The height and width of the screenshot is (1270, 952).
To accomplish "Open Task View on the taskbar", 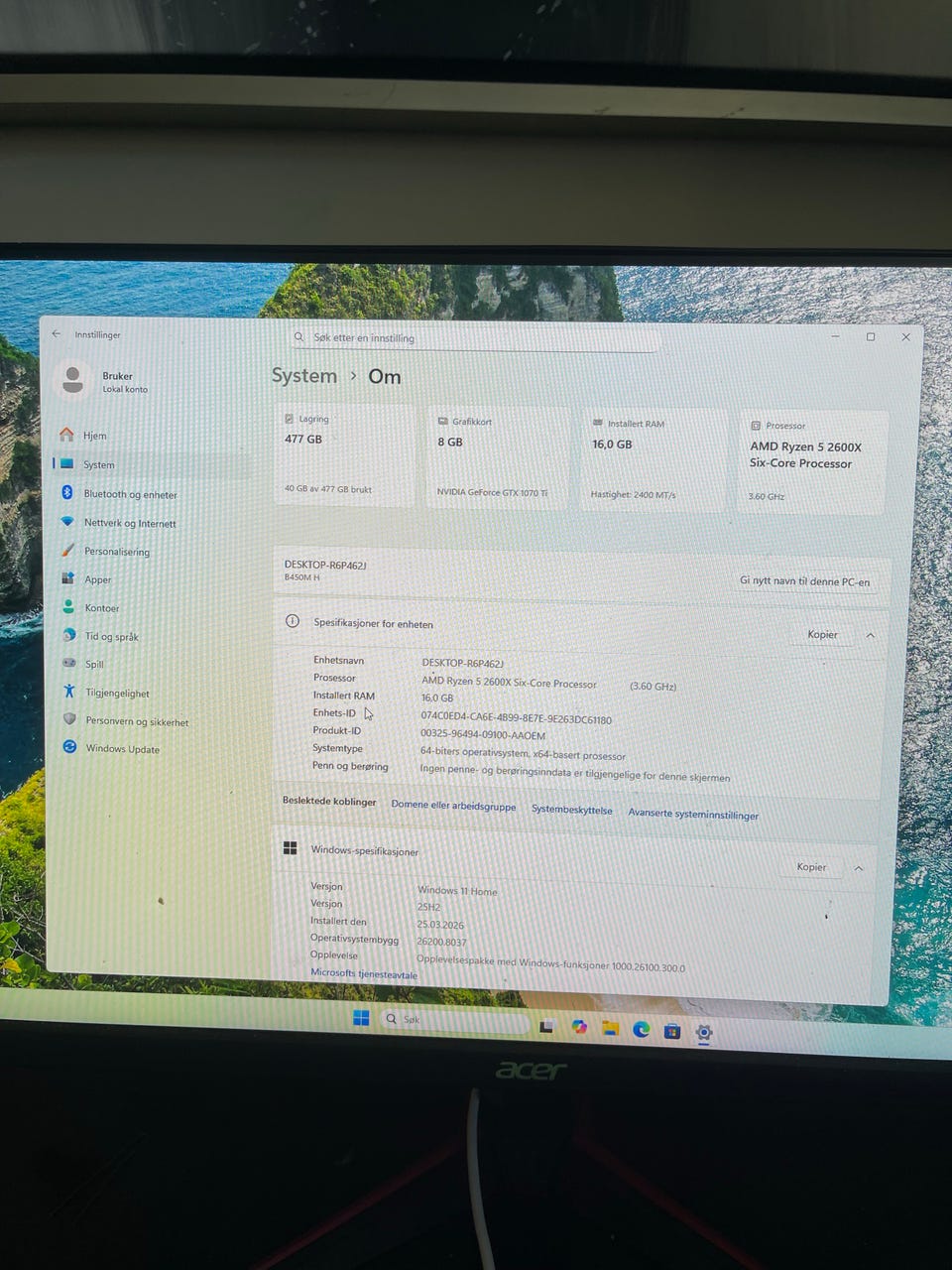I will pyautogui.click(x=546, y=1026).
